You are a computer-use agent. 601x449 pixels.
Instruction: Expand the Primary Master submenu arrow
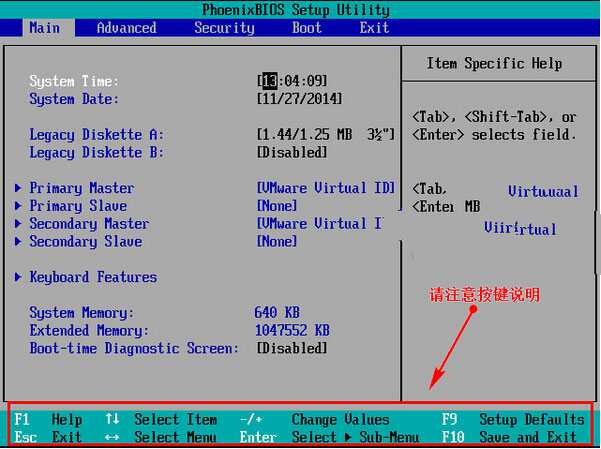tap(19, 188)
